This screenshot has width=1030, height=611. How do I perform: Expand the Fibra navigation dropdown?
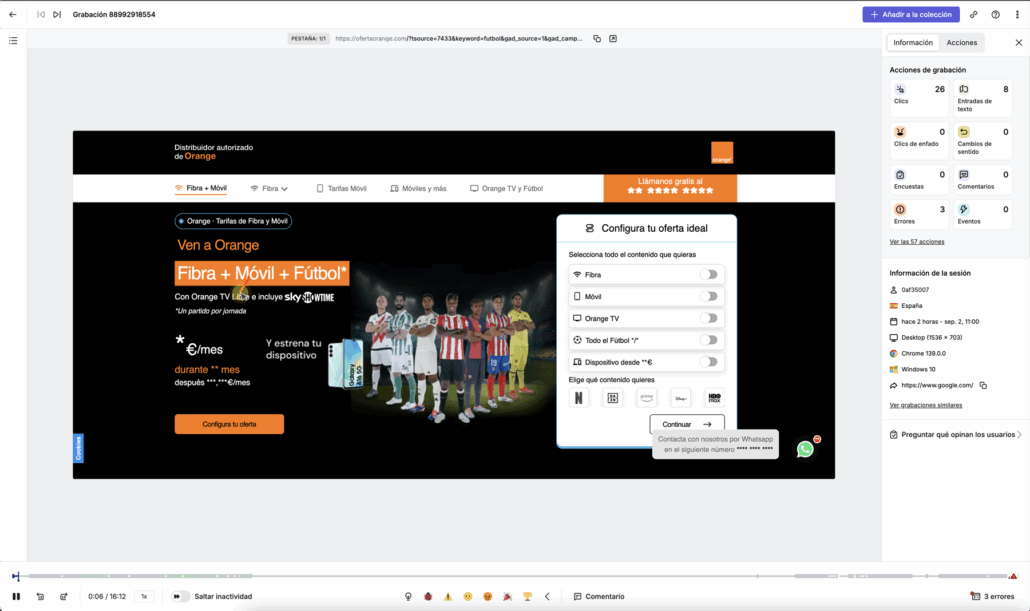pos(269,189)
